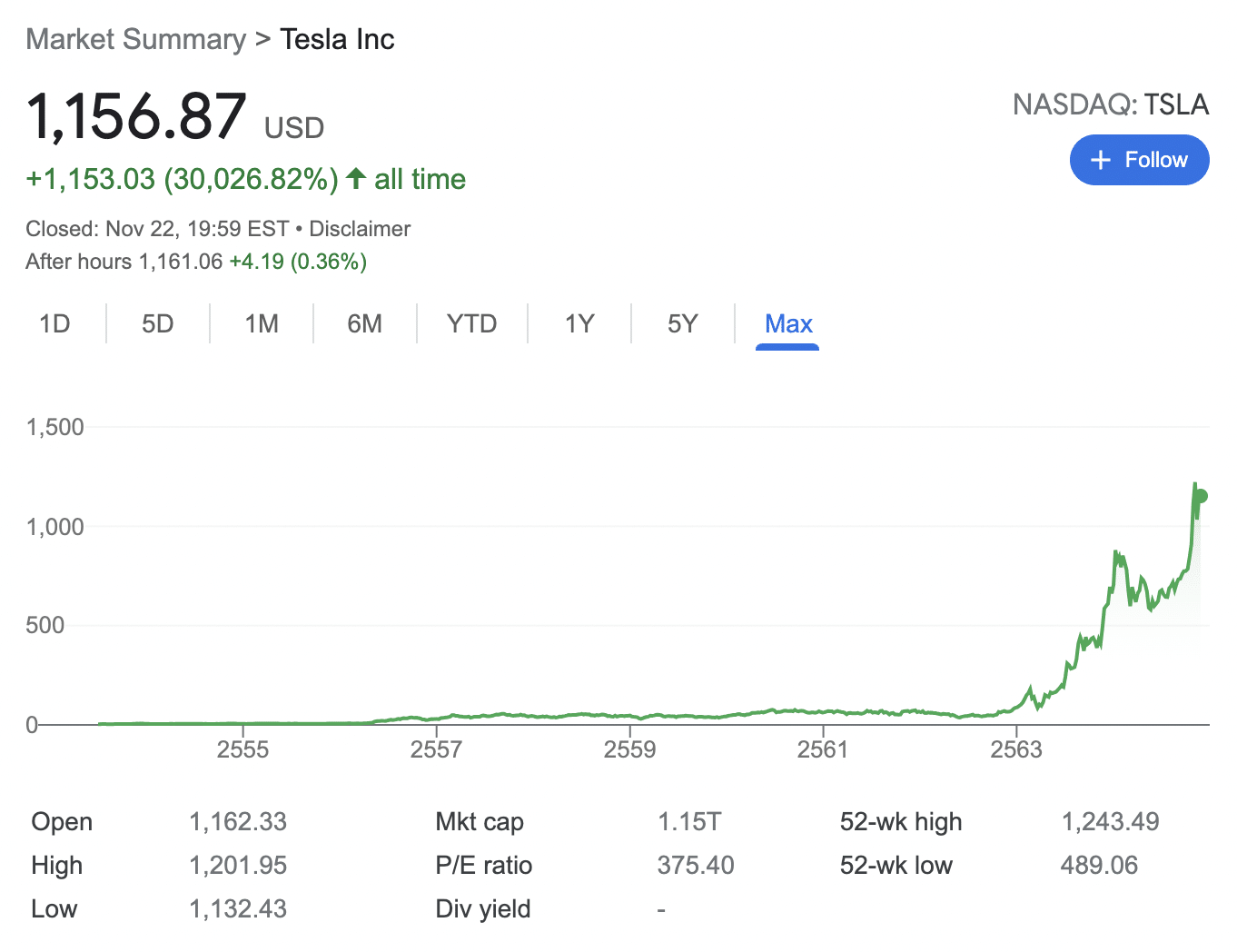Click the 1,000 y-axis label
This screenshot has width=1237, height=952.
click(54, 527)
